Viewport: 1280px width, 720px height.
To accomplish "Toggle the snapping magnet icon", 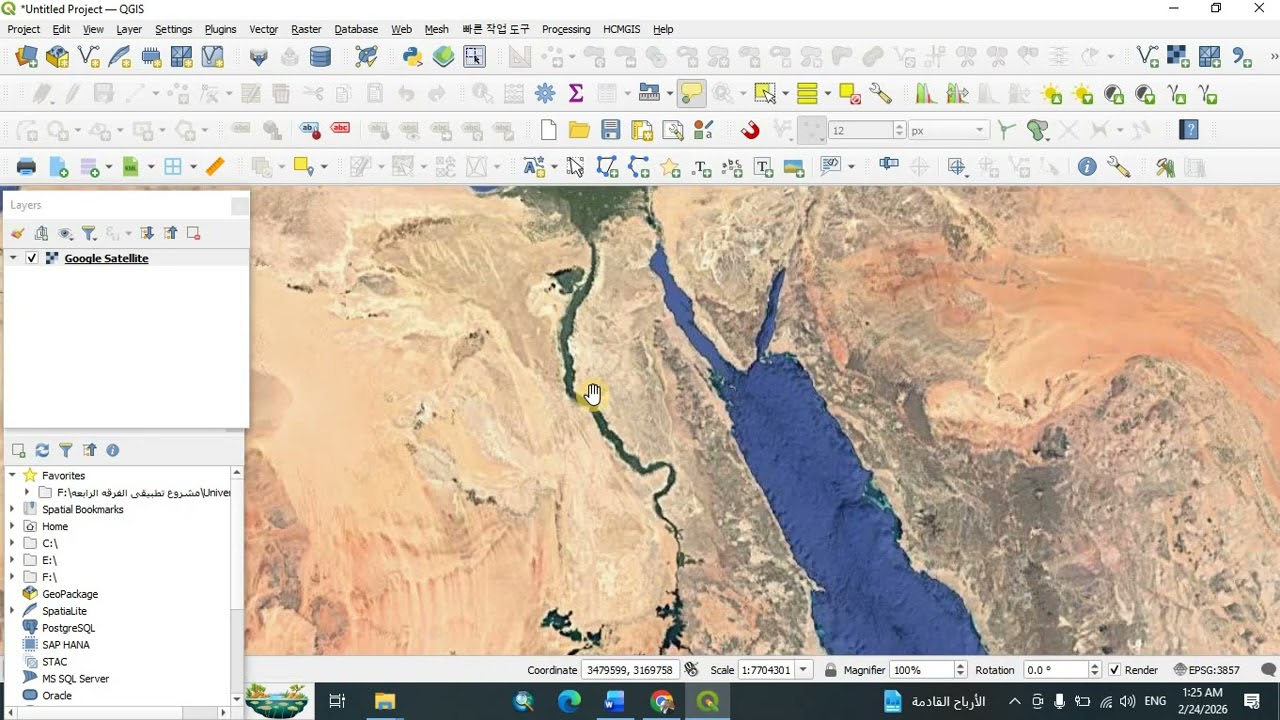I will click(x=750, y=130).
